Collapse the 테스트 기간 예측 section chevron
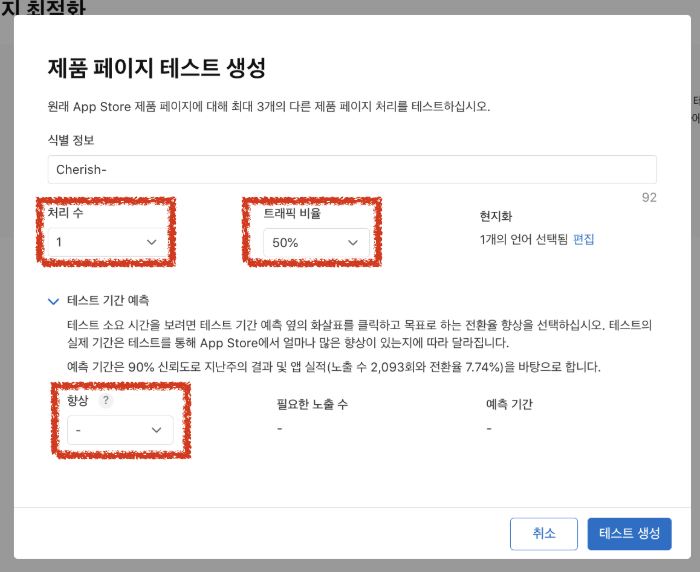Image resolution: width=700 pixels, height=572 pixels. (x=53, y=301)
